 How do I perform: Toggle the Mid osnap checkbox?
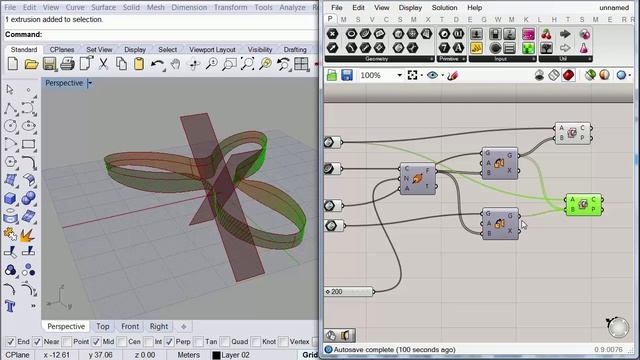tap(96, 341)
